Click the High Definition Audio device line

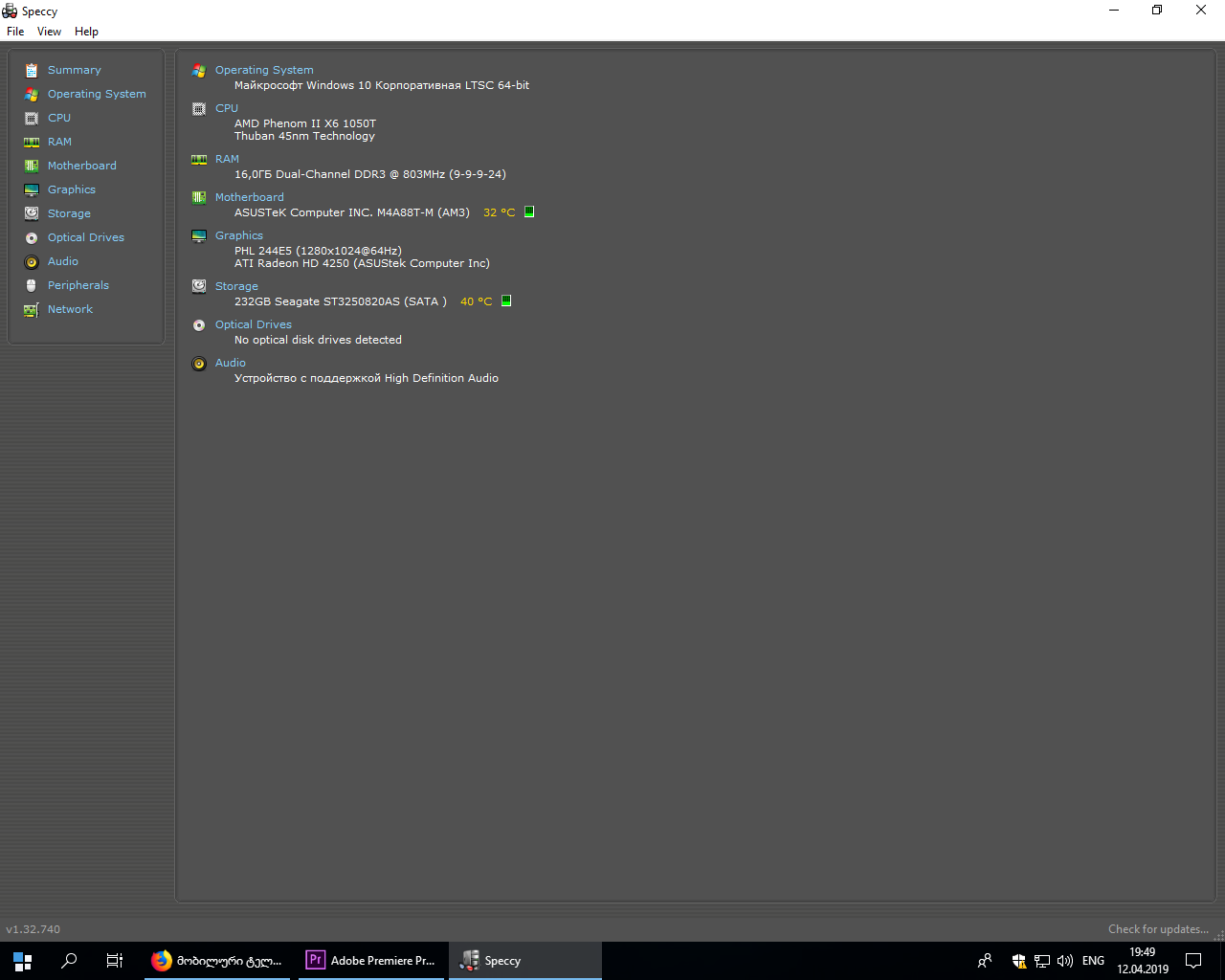click(367, 378)
